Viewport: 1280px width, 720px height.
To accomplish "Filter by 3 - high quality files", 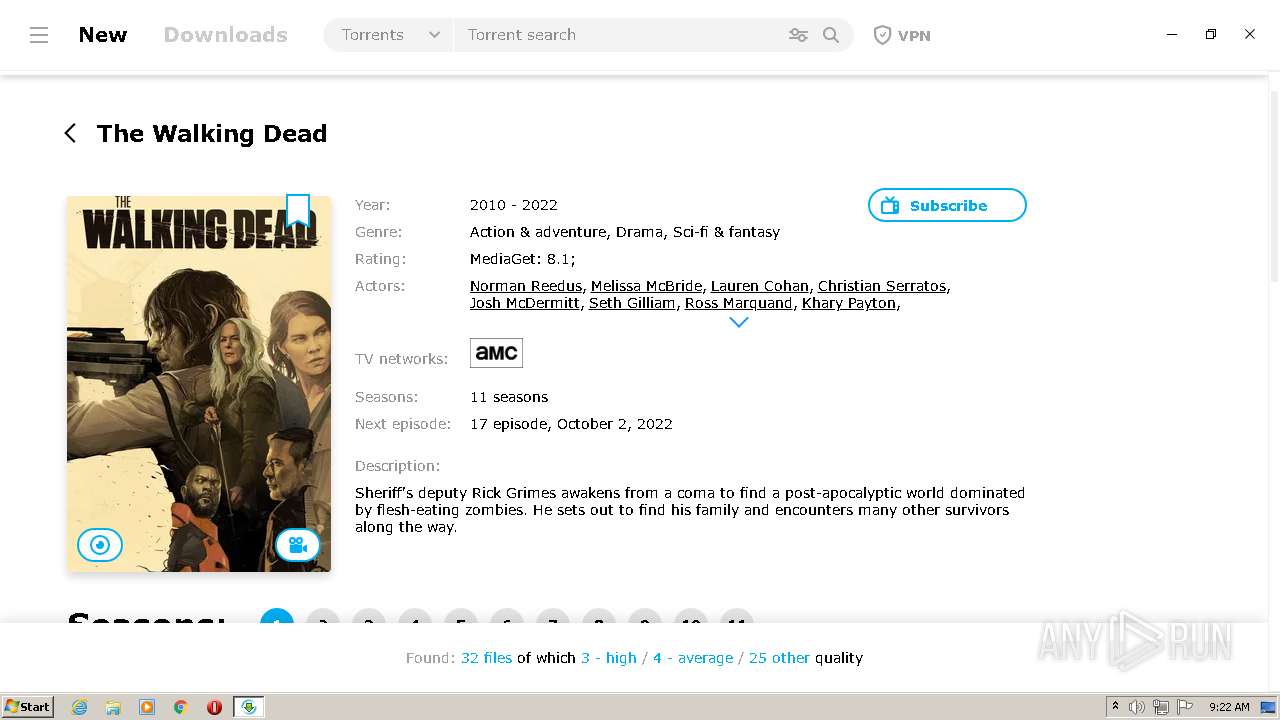I will pyautogui.click(x=609, y=658).
